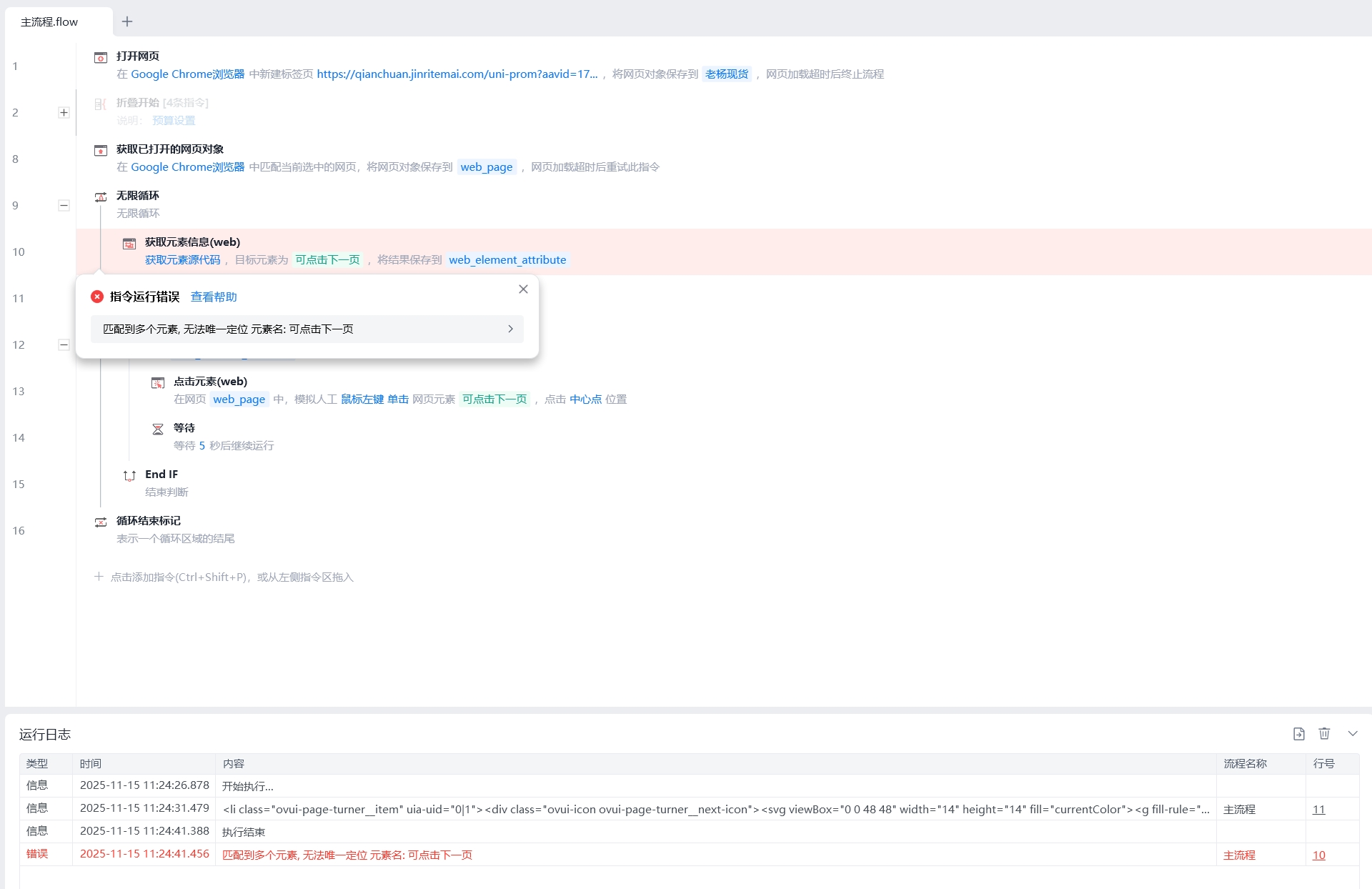Image resolution: width=1372 pixels, height=889 pixels.
Task: Switch to the 主流程.flow tab
Action: [x=49, y=22]
